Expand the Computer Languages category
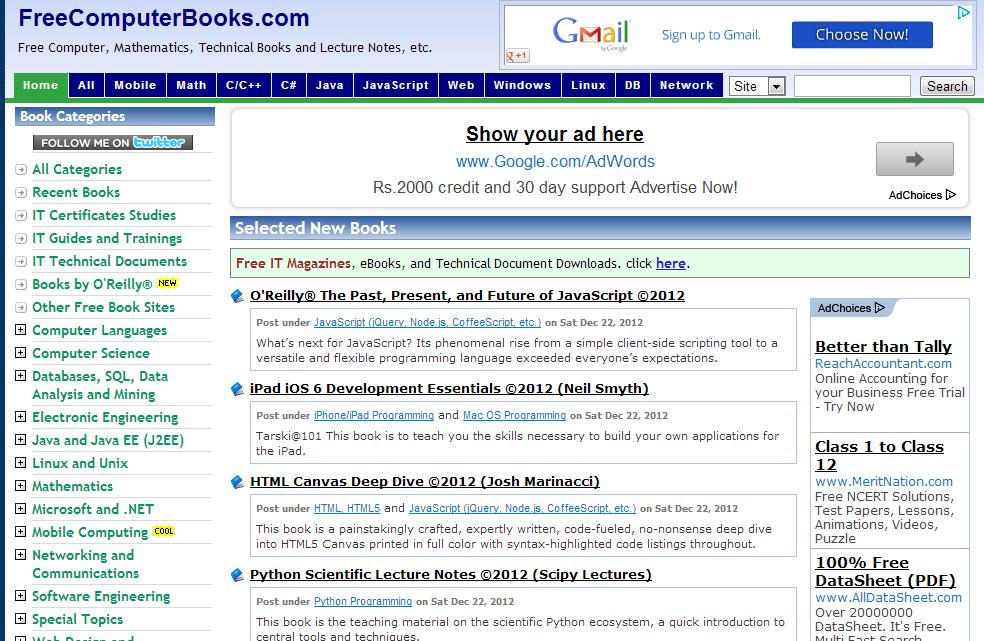 click(21, 330)
